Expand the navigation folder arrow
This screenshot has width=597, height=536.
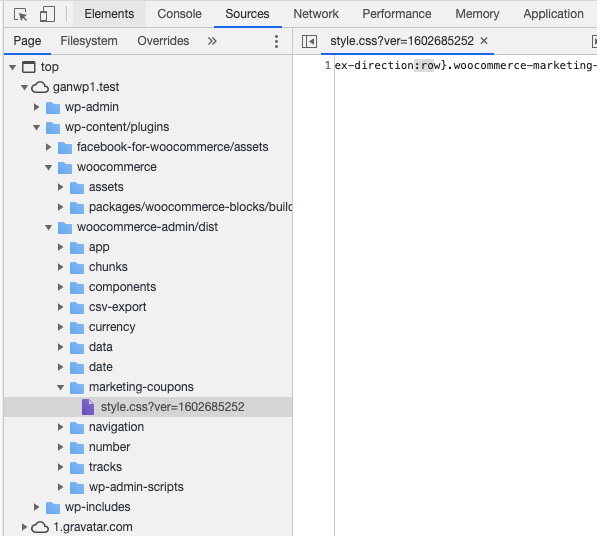61,427
